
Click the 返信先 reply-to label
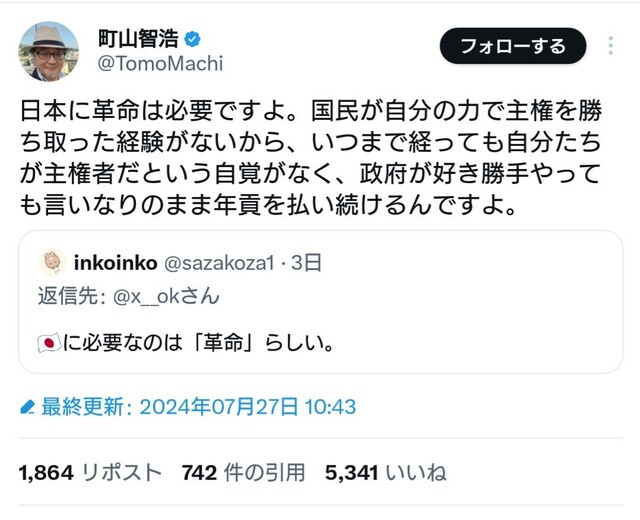73,296
